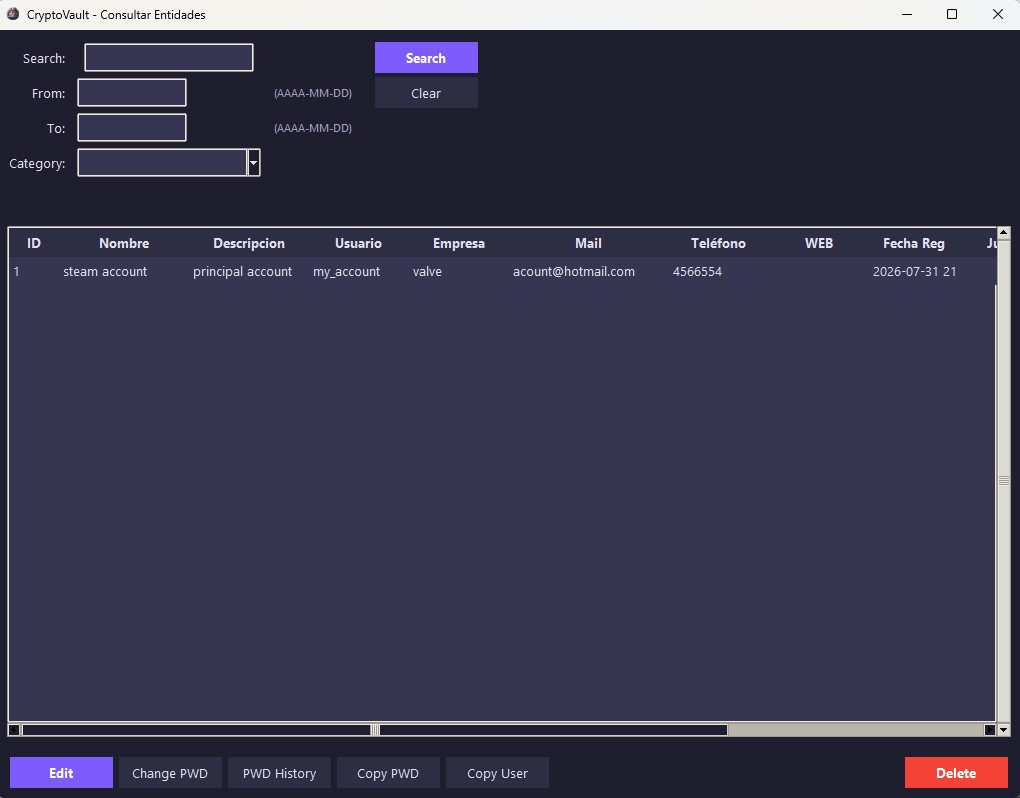This screenshot has width=1020, height=798.
Task: Sort by the Descripcion column header
Action: (x=249, y=243)
